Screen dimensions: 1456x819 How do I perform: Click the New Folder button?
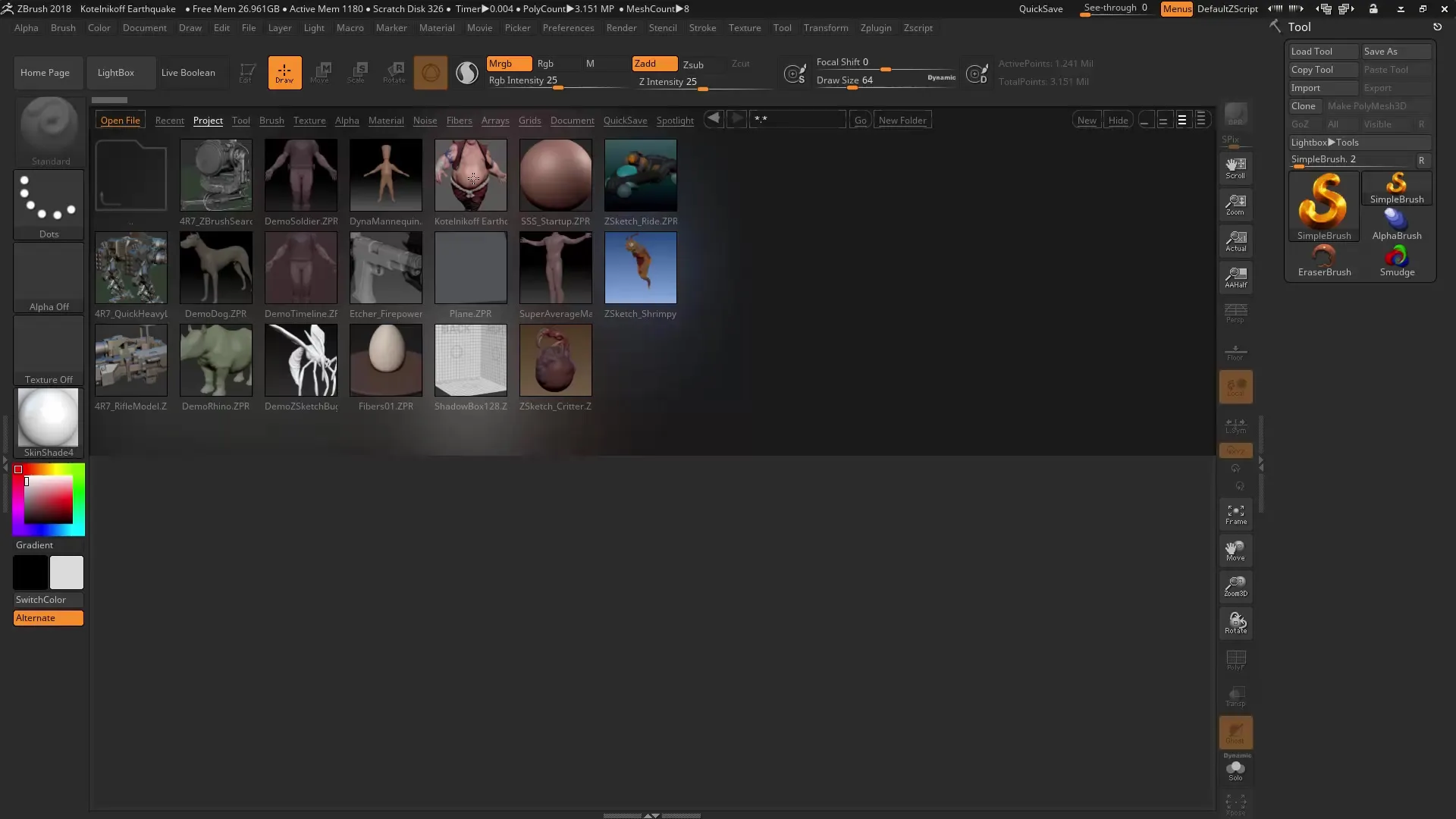[x=902, y=120]
